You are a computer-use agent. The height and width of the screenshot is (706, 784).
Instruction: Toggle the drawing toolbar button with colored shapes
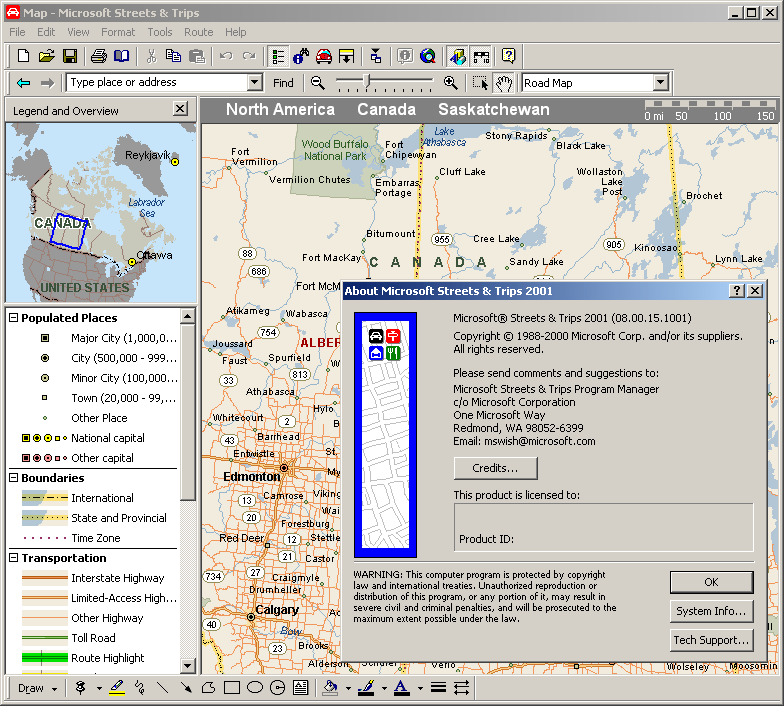[457, 56]
